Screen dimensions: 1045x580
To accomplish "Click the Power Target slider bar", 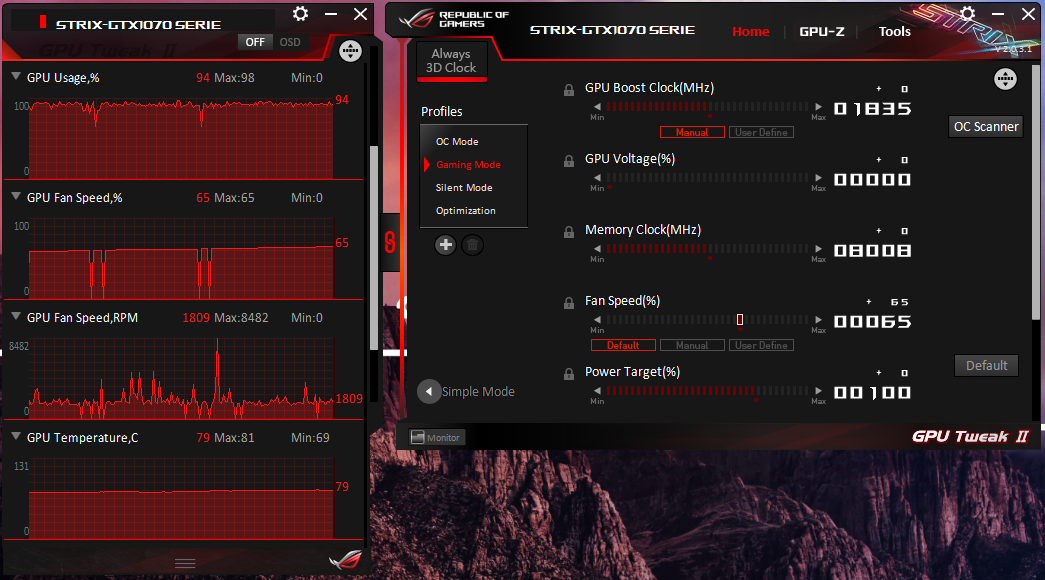I will click(x=707, y=391).
